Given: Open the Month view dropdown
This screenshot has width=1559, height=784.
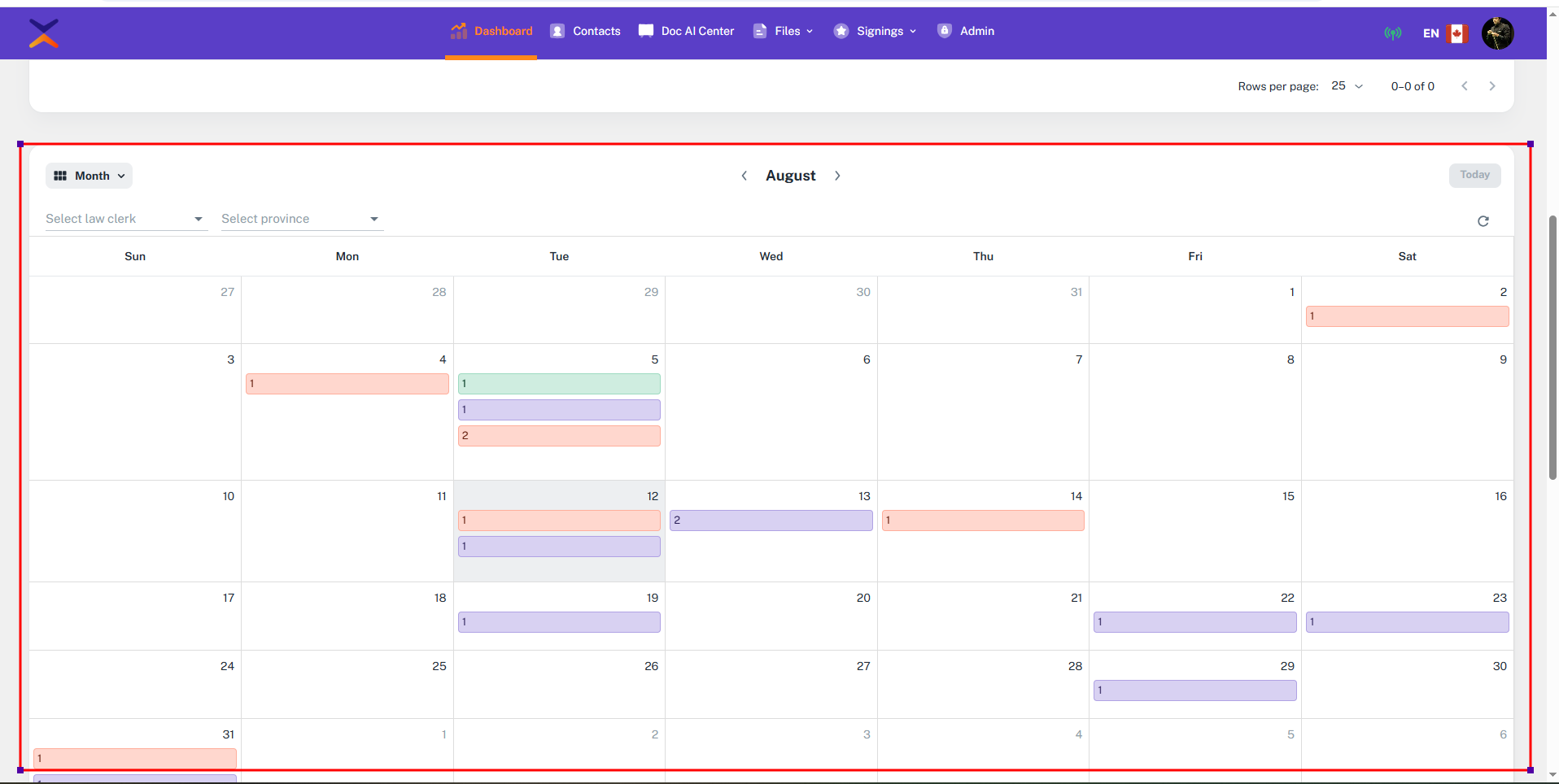Looking at the screenshot, I should 90,176.
